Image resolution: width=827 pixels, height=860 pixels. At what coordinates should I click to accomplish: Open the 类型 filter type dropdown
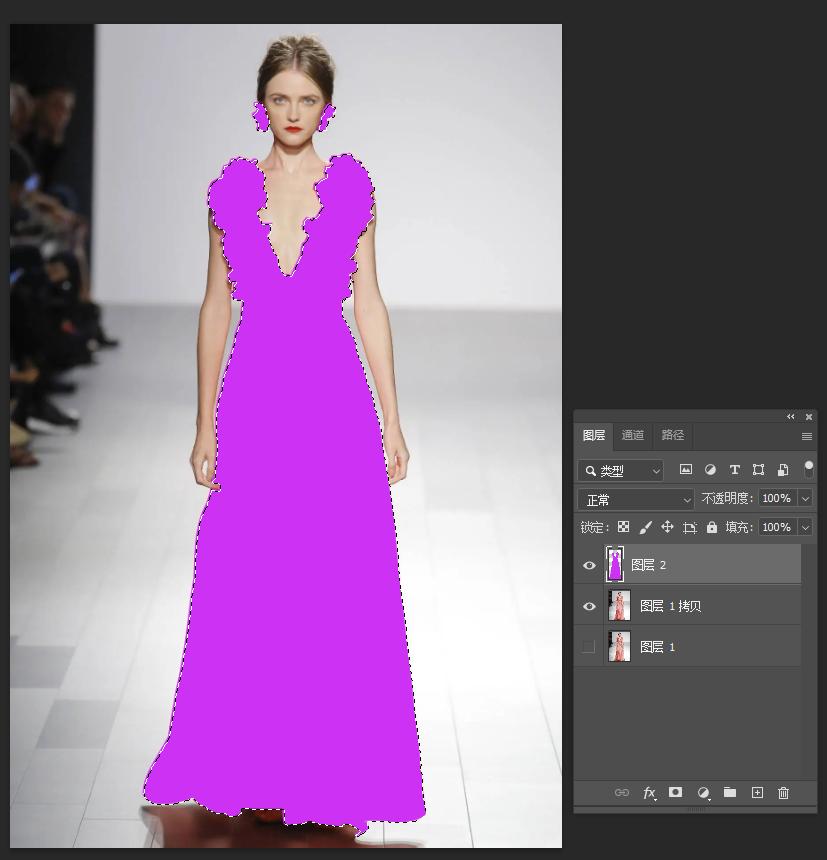[x=621, y=470]
